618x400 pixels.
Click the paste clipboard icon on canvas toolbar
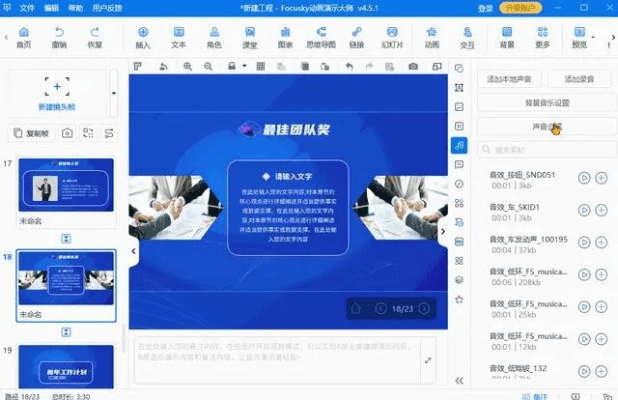point(325,66)
